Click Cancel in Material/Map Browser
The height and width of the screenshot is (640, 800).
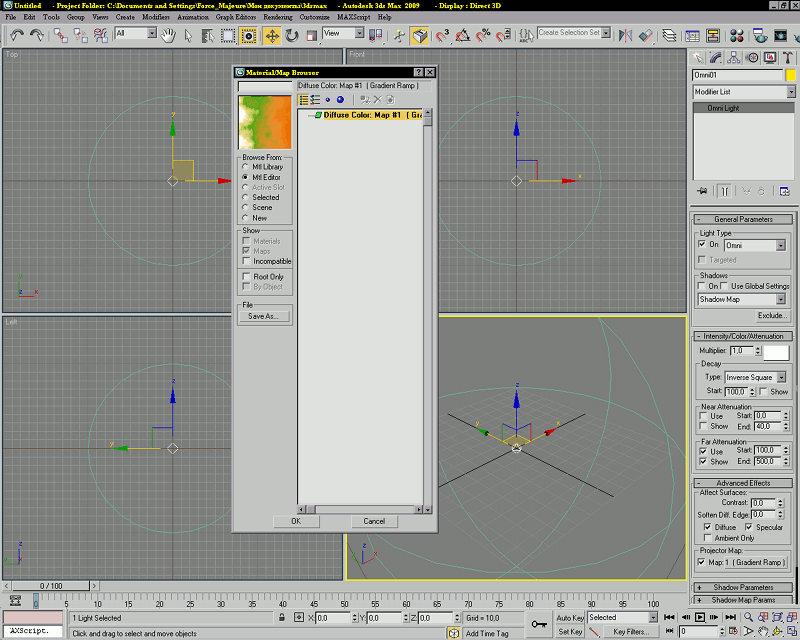[374, 521]
